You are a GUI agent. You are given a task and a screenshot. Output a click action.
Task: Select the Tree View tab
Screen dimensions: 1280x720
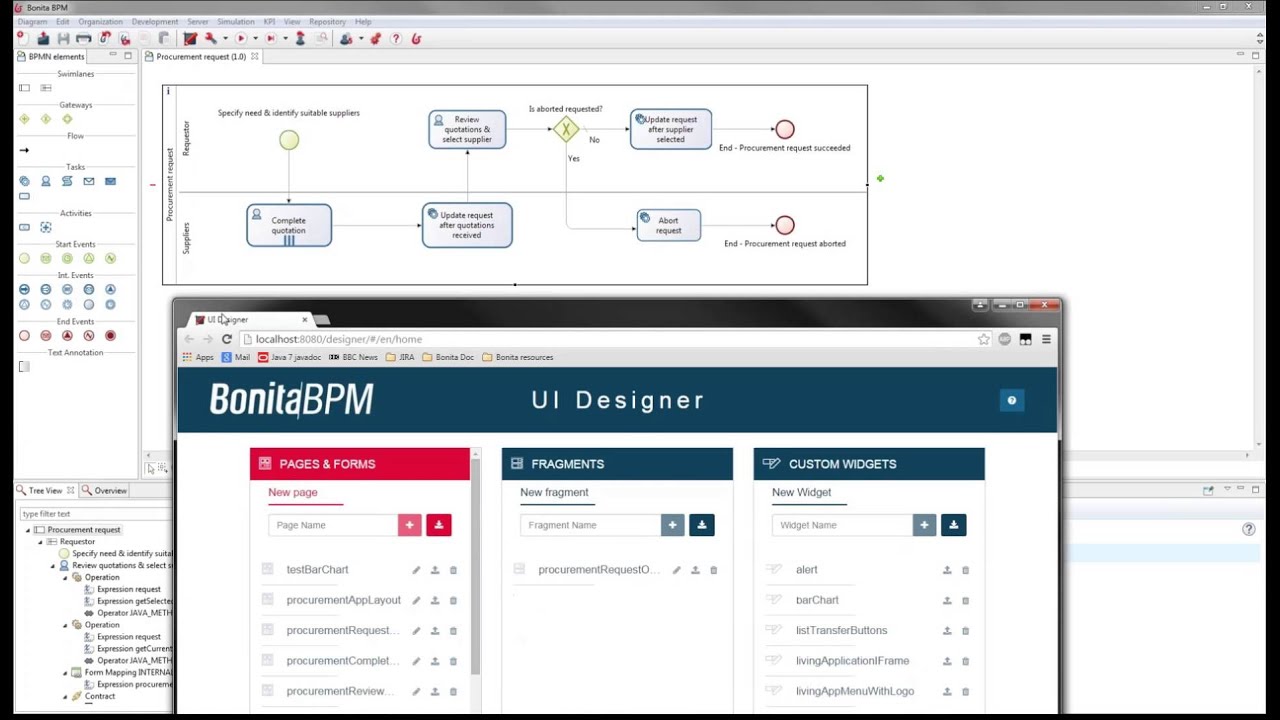45,491
